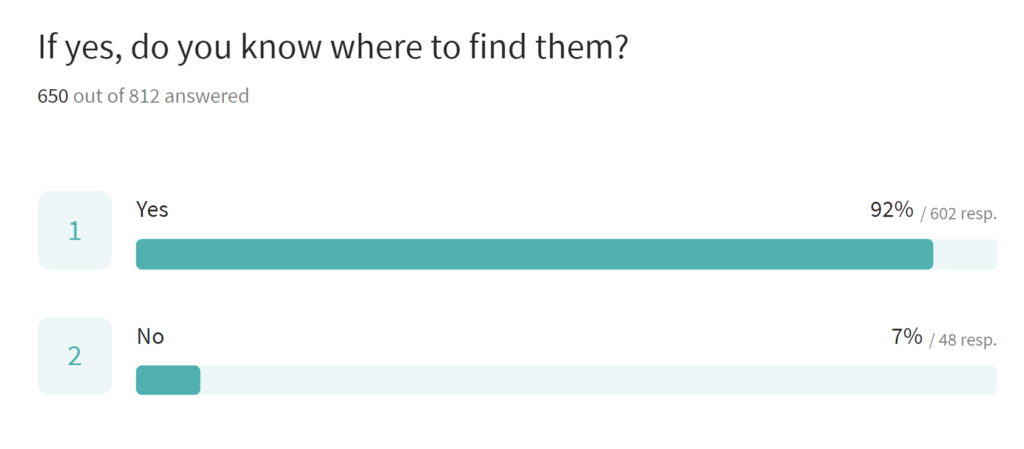Viewport: 1024px width, 449px height.
Task: Select the "Yes" answer label
Action: pyautogui.click(x=152, y=209)
